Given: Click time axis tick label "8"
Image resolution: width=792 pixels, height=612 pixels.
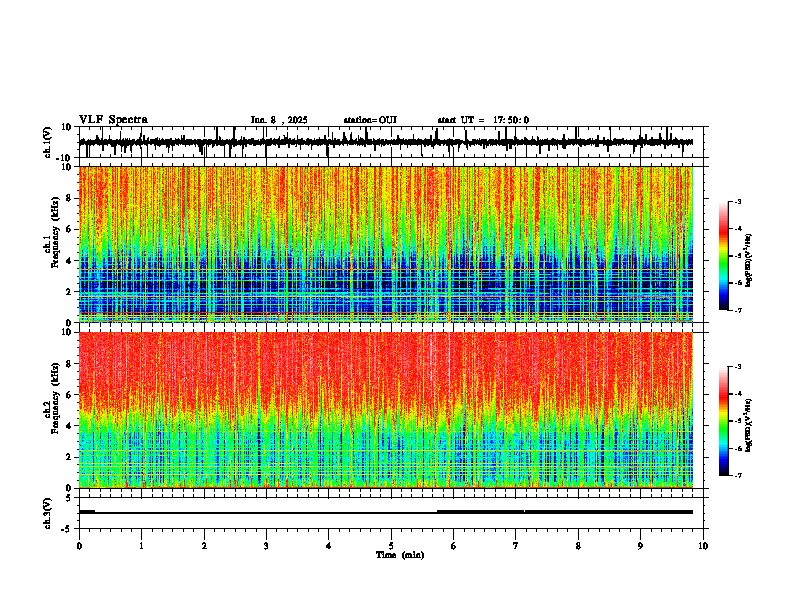Looking at the screenshot, I should (578, 546).
